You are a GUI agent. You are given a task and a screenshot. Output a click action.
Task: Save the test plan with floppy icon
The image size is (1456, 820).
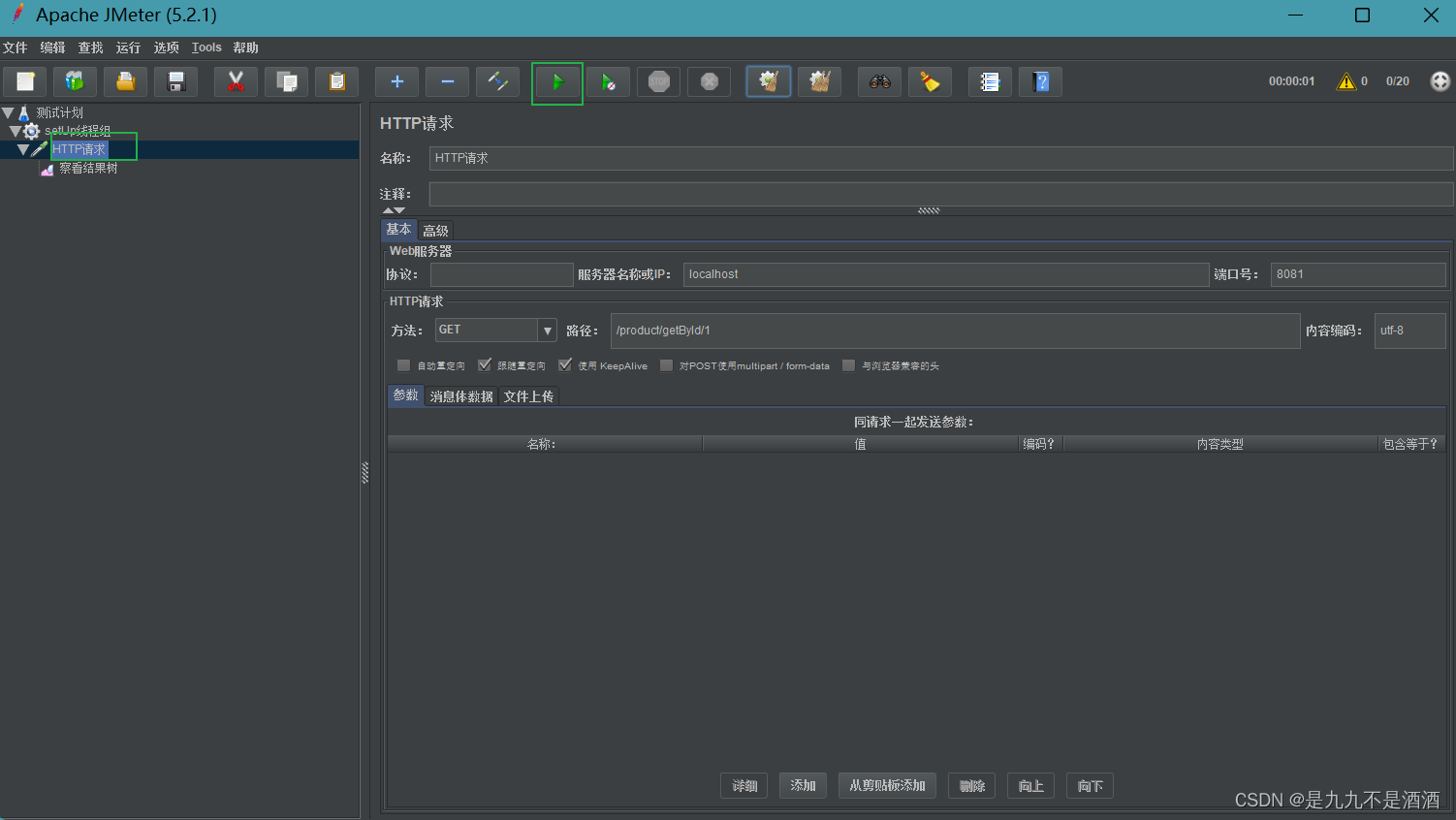[x=176, y=81]
